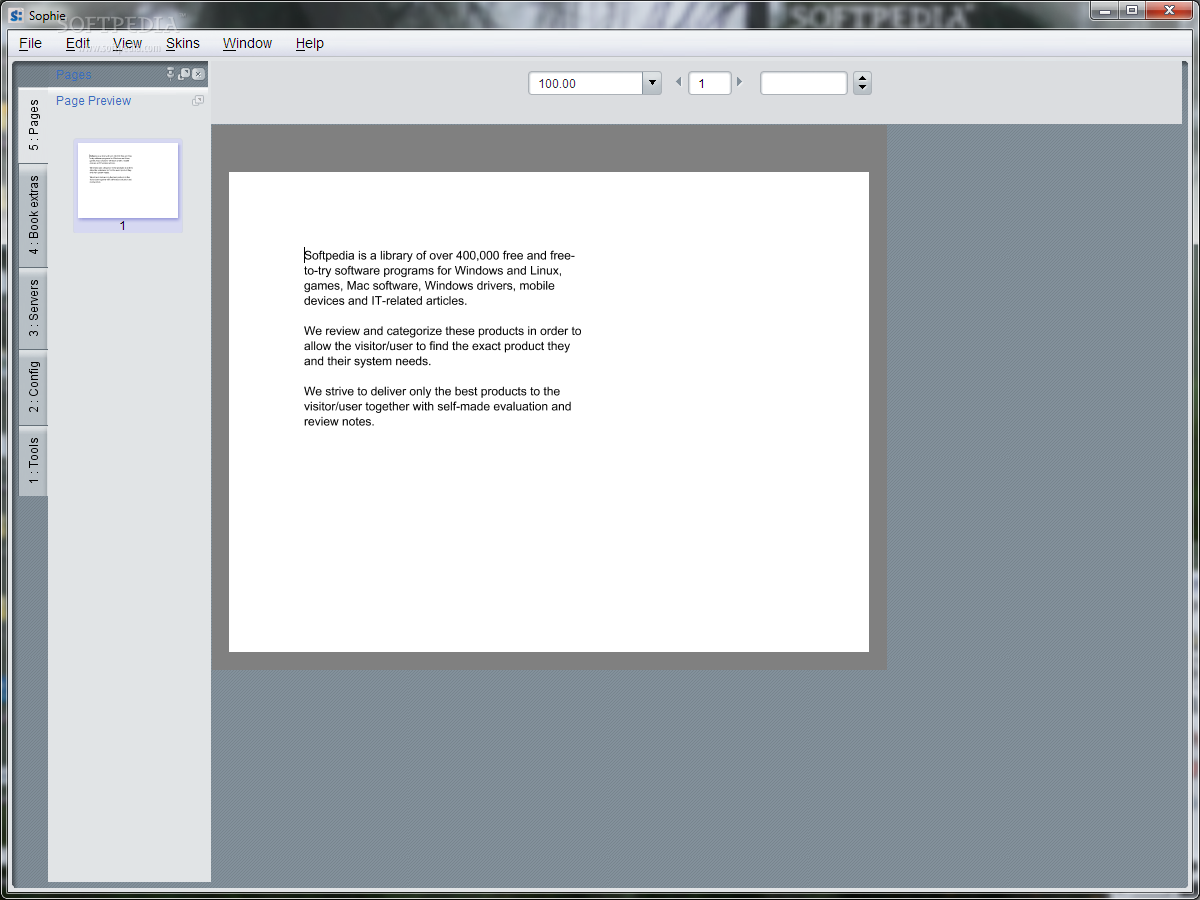Switch to the 5 : Pages side tab
Screen dimensions: 1200x900
[x=33, y=126]
